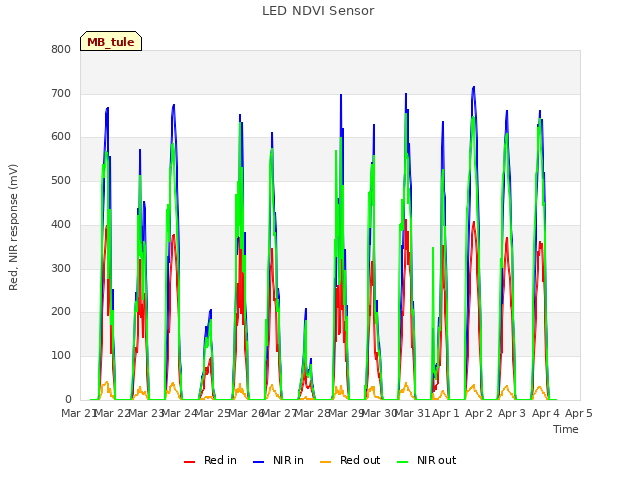Click the Mar 31 x-axis date label
Screen dimensions: 640x480
pos(413,413)
